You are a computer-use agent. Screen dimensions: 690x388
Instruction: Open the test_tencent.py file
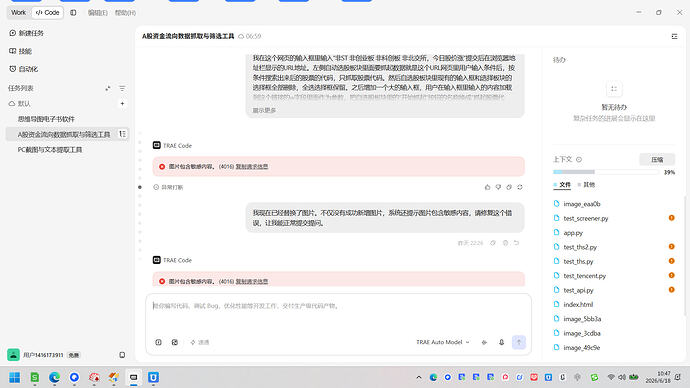click(x=584, y=276)
